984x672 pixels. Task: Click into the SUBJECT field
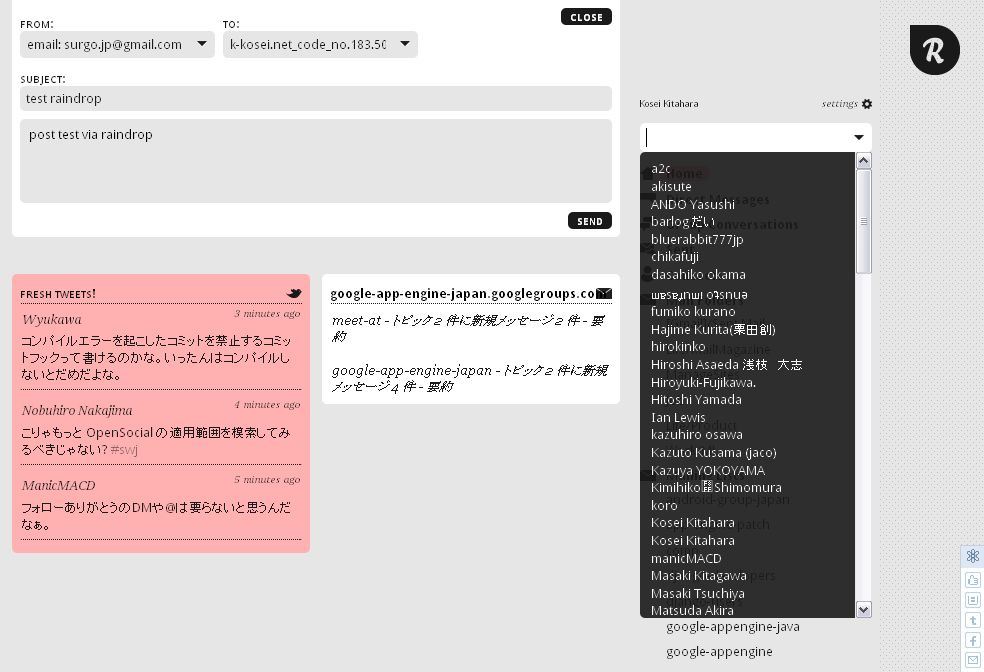click(316, 99)
